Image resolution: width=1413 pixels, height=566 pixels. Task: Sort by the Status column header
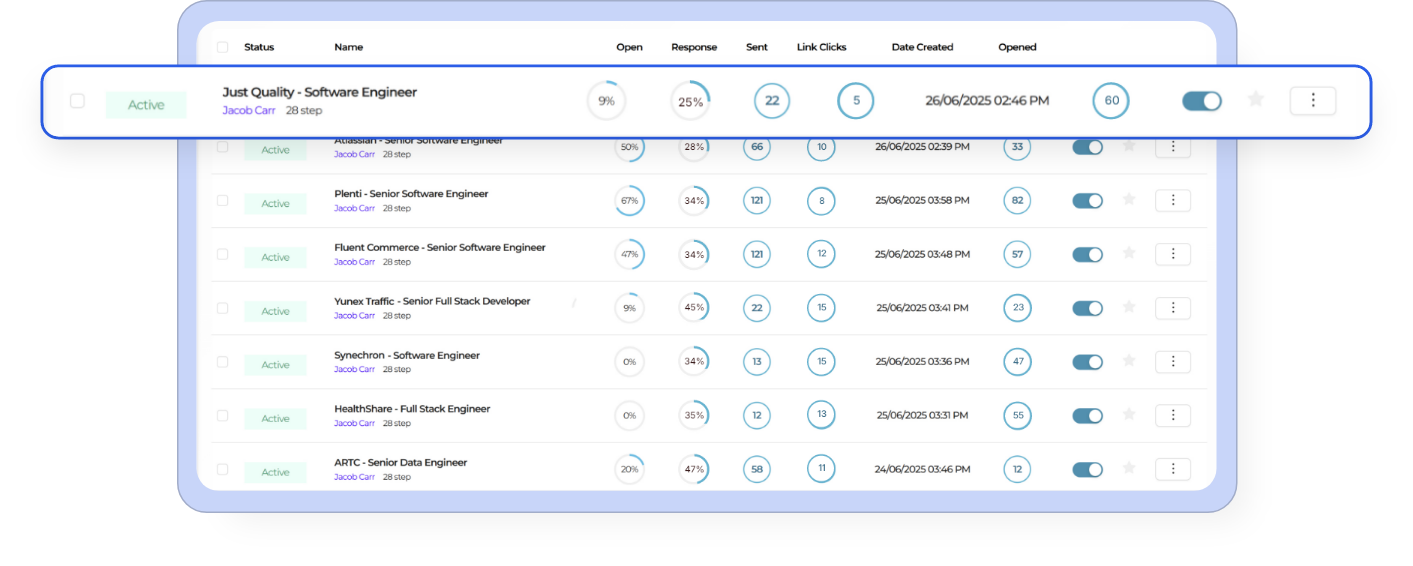pyautogui.click(x=259, y=47)
